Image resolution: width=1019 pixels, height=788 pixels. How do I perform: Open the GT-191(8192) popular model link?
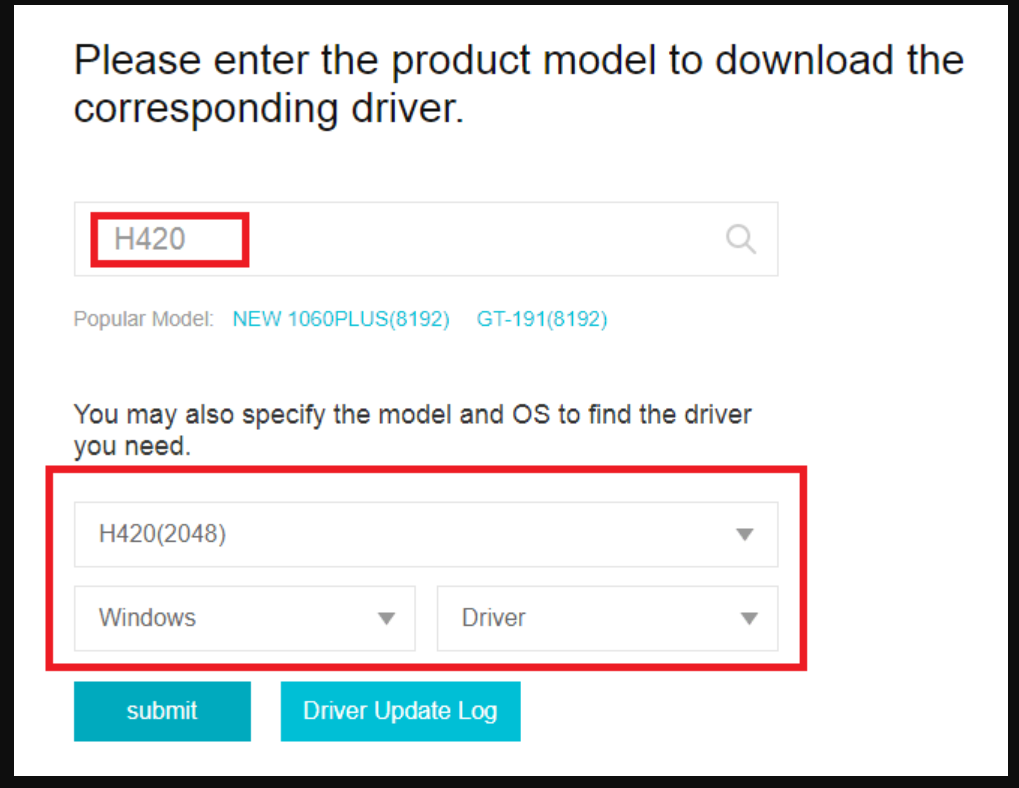(542, 319)
